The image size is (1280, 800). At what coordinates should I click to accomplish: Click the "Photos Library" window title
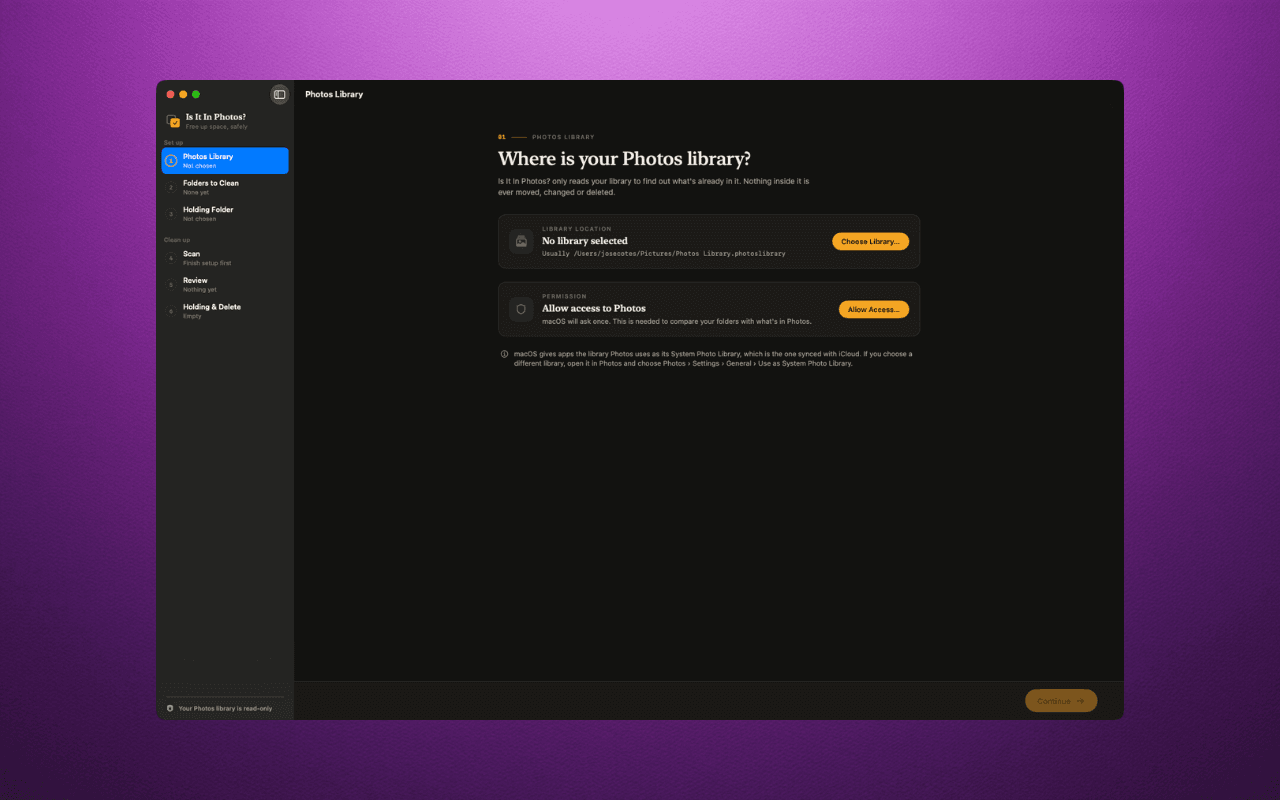(334, 94)
